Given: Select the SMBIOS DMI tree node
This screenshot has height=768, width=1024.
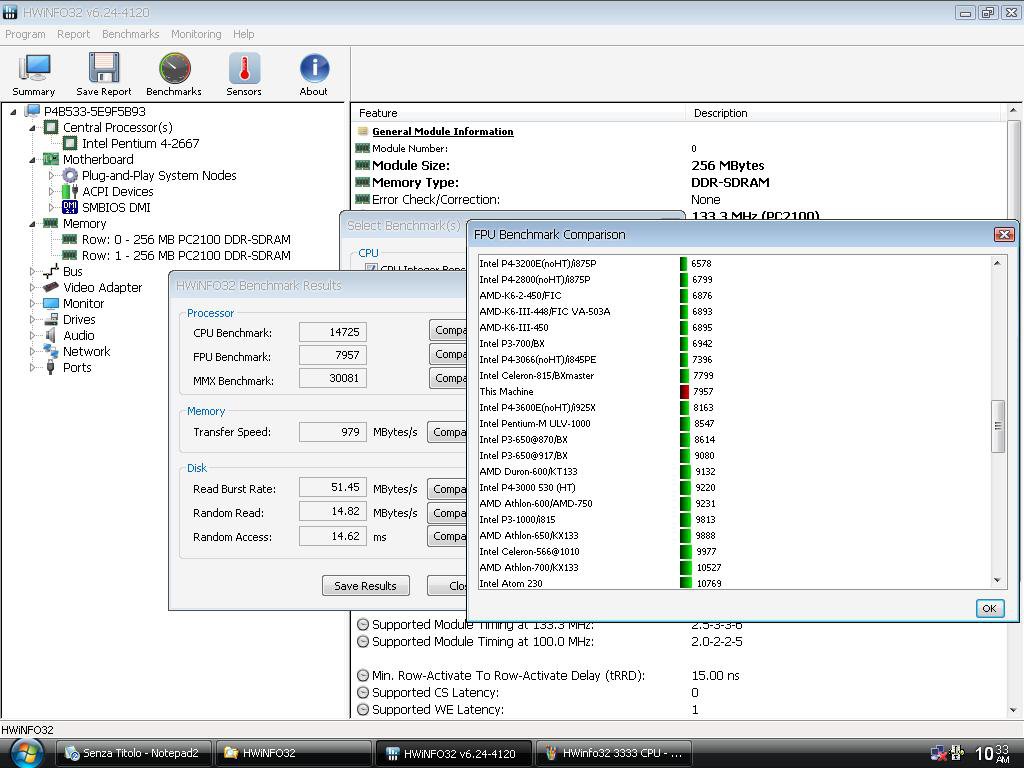Looking at the screenshot, I should (x=115, y=207).
